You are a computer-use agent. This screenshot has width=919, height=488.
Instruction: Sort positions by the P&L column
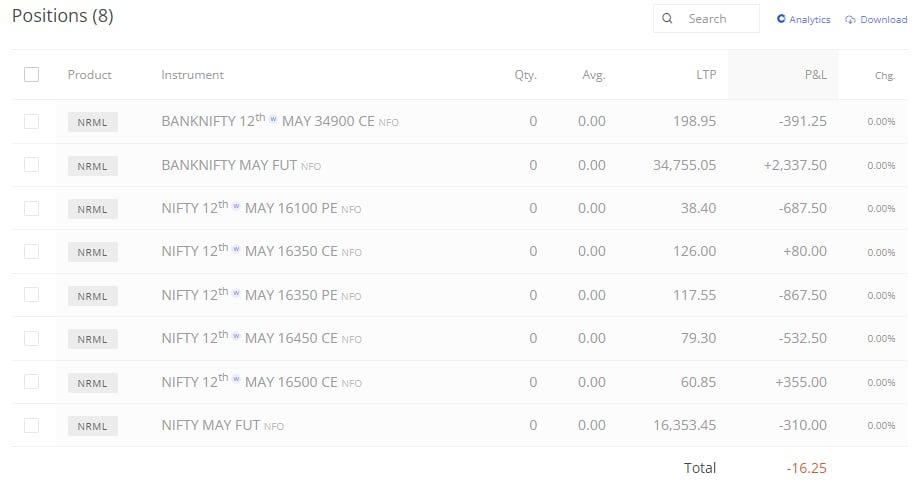(815, 74)
